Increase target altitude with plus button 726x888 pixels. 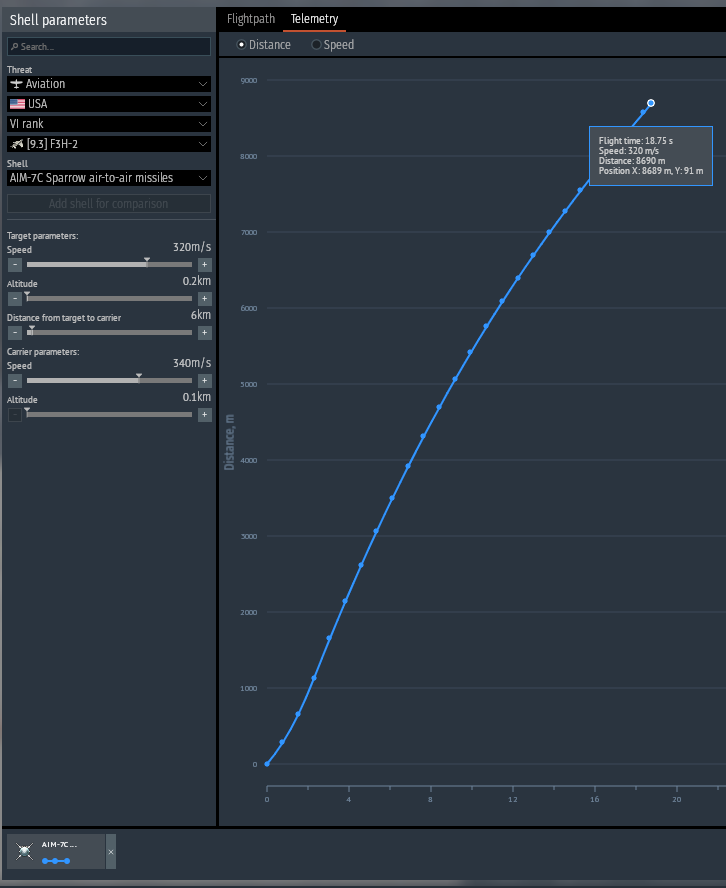[205, 299]
